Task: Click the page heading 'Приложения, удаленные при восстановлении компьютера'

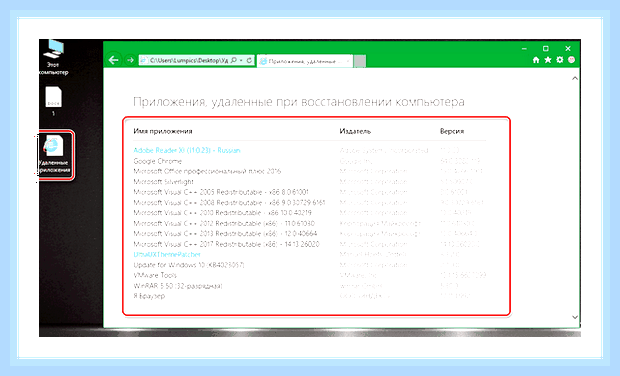Action: click(x=299, y=102)
